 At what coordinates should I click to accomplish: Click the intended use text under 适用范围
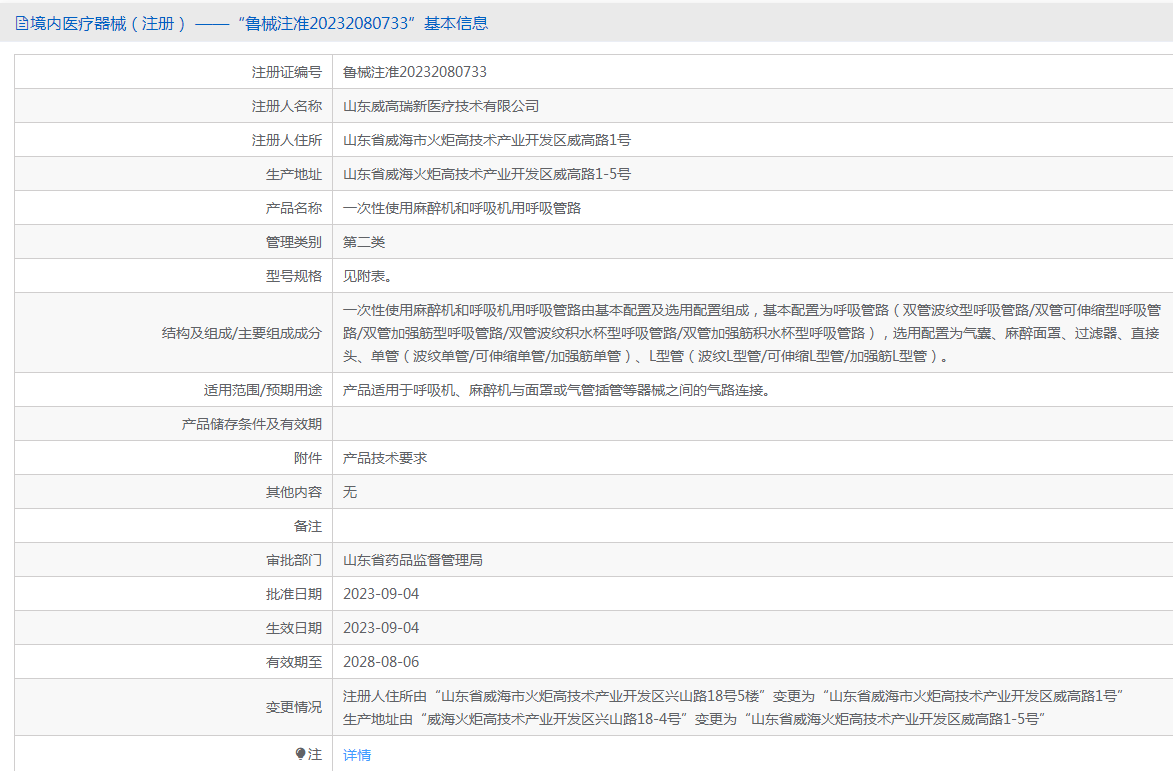(557, 390)
